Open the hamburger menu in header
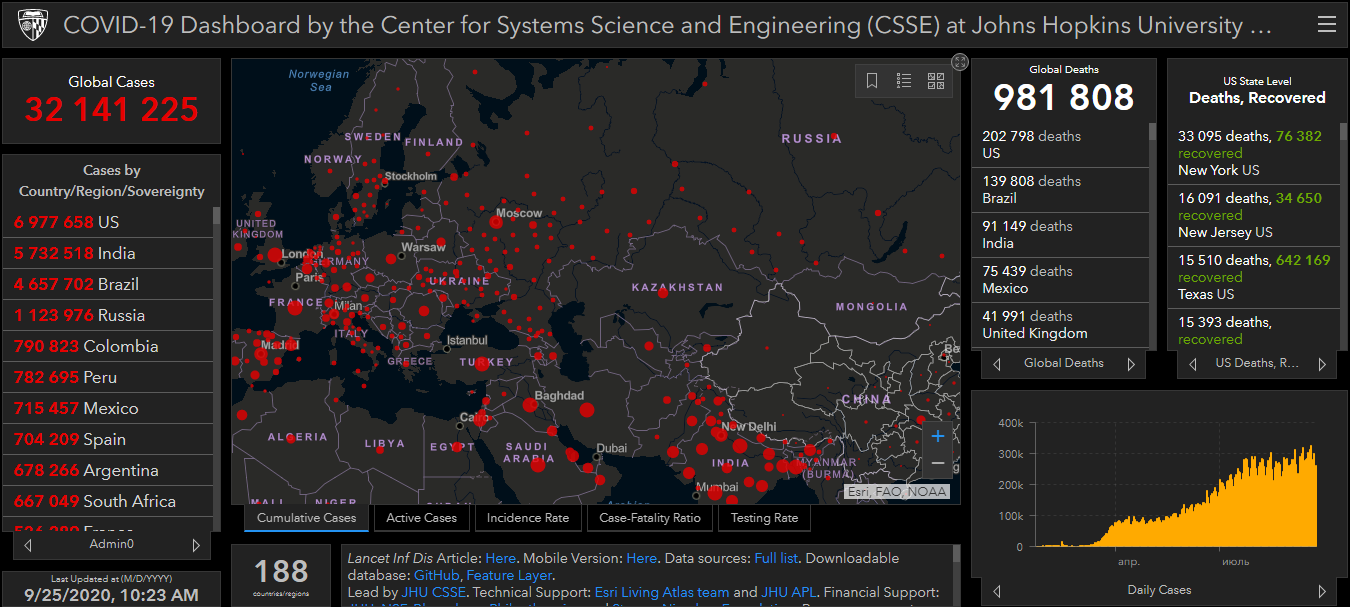The height and width of the screenshot is (607, 1350). (1326, 24)
